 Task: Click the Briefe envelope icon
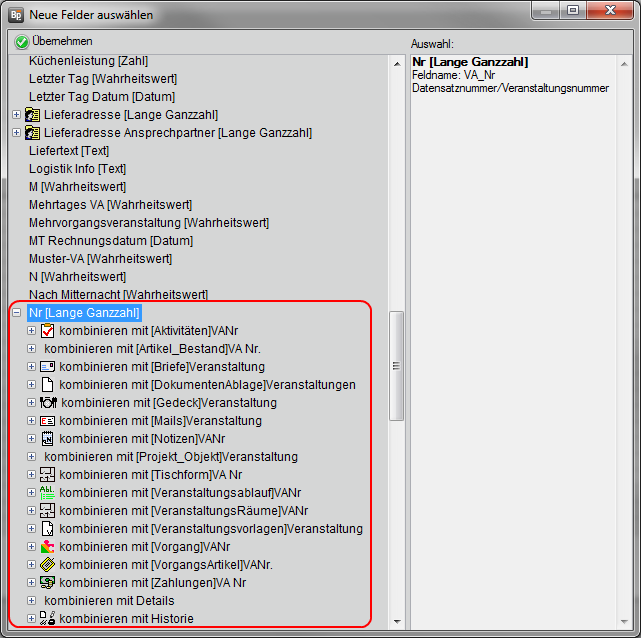[x=47, y=367]
